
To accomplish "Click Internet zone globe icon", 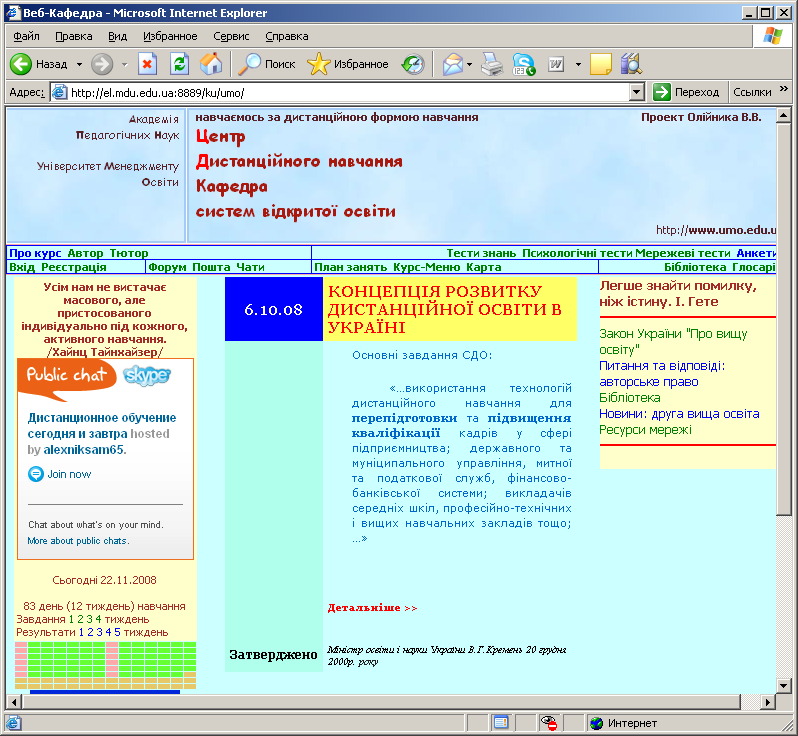I will (x=596, y=723).
